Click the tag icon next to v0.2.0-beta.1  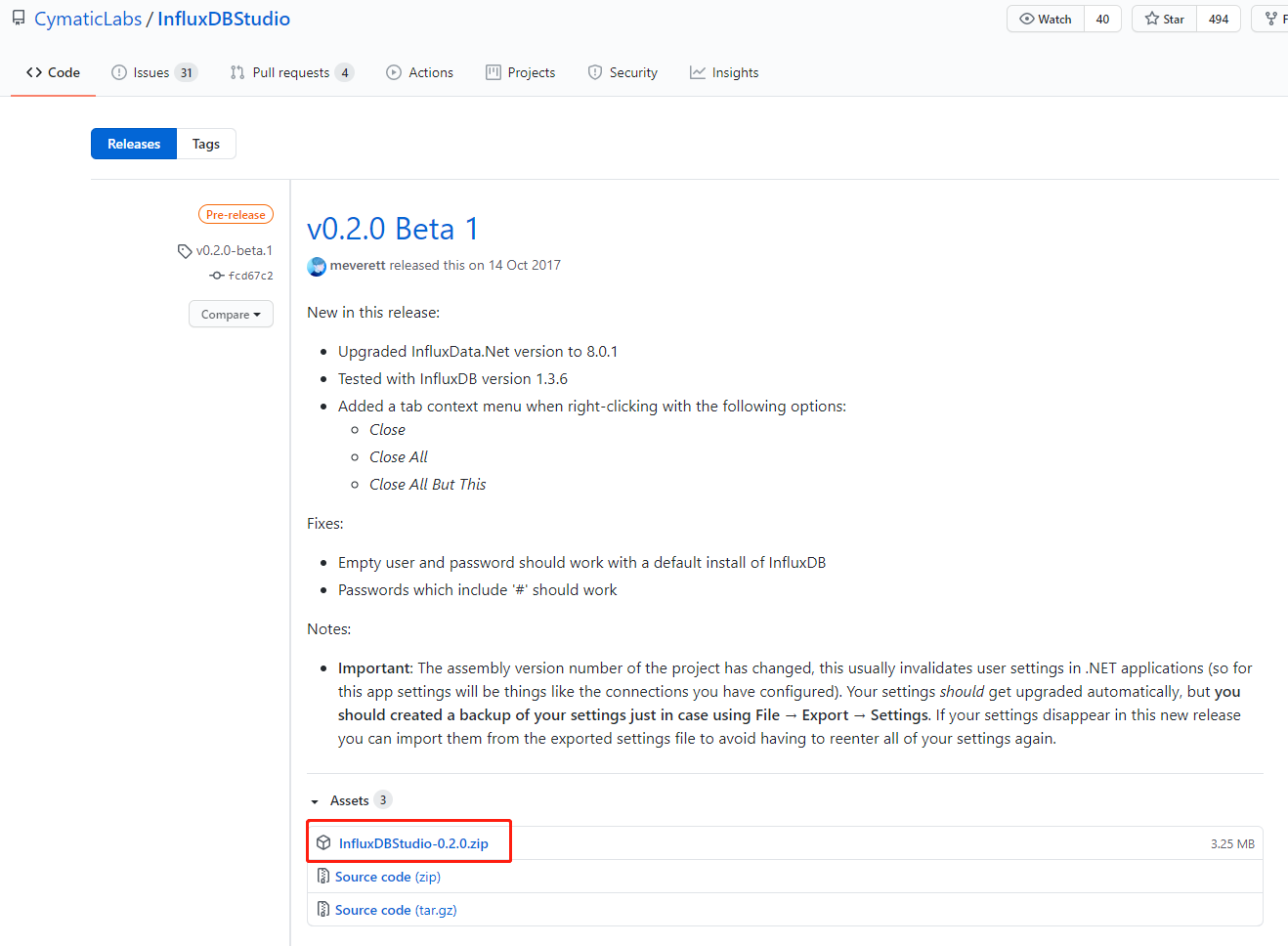click(x=185, y=250)
